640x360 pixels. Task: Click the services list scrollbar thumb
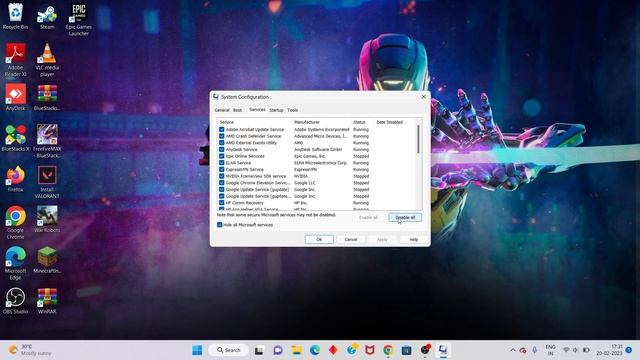[418, 139]
